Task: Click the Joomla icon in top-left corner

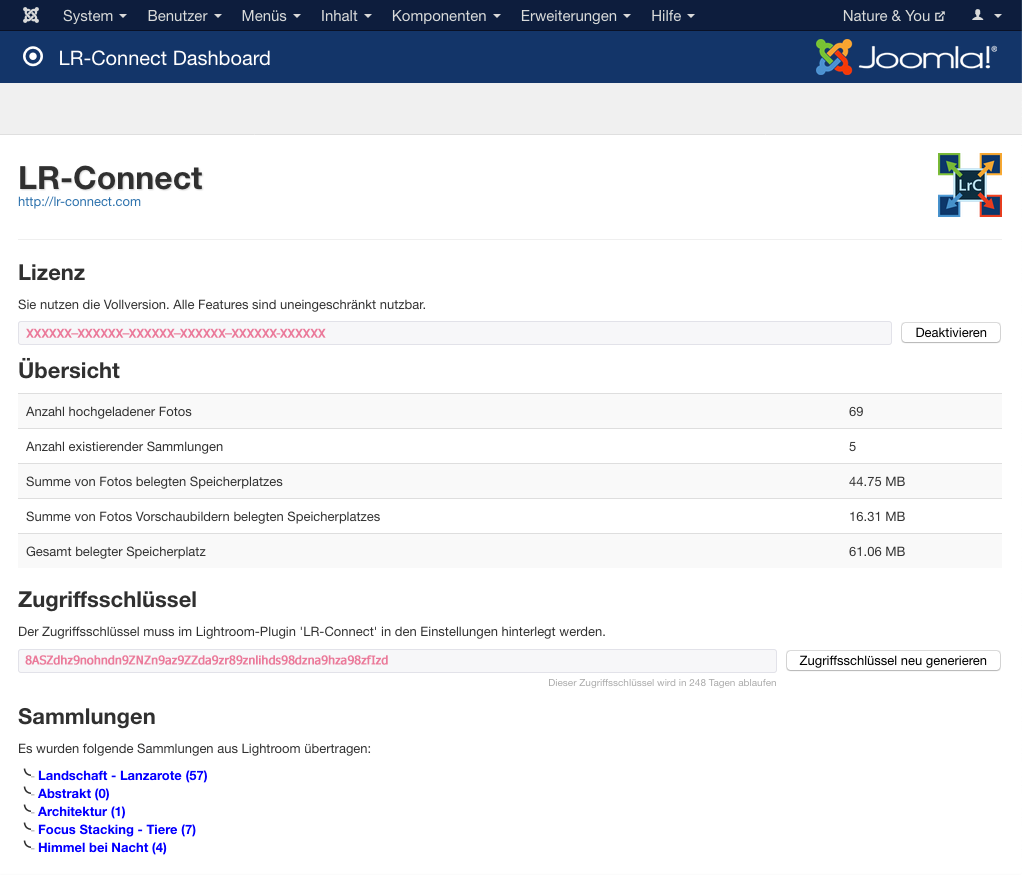Action: coord(30,16)
